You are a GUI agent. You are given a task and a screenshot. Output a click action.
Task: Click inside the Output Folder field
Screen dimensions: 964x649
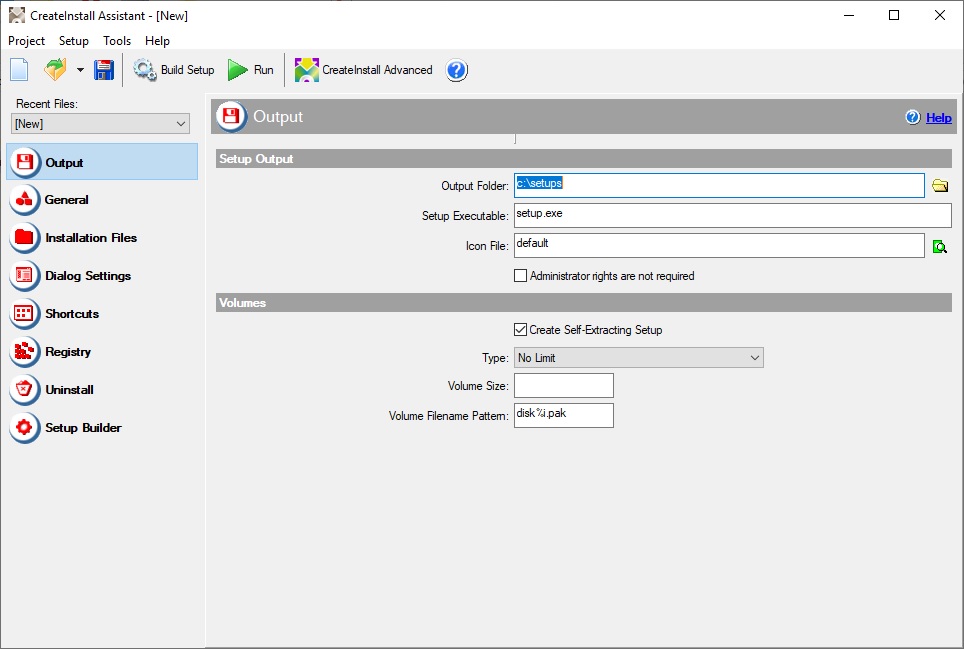(719, 185)
